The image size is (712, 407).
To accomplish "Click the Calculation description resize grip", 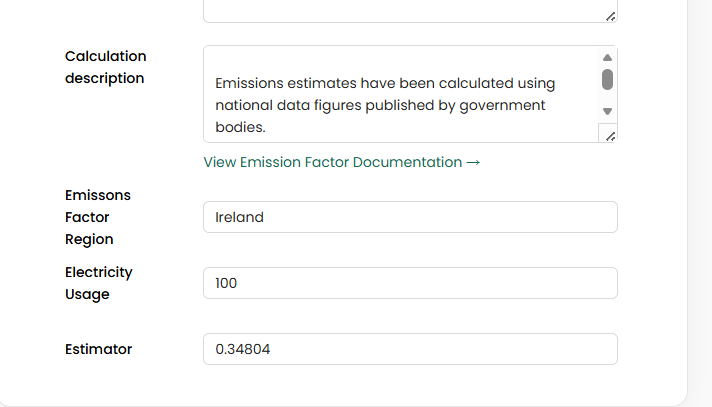I will coord(609,134).
